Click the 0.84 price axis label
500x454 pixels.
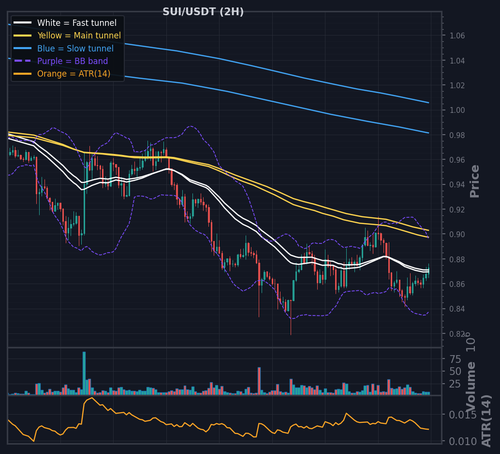point(457,309)
